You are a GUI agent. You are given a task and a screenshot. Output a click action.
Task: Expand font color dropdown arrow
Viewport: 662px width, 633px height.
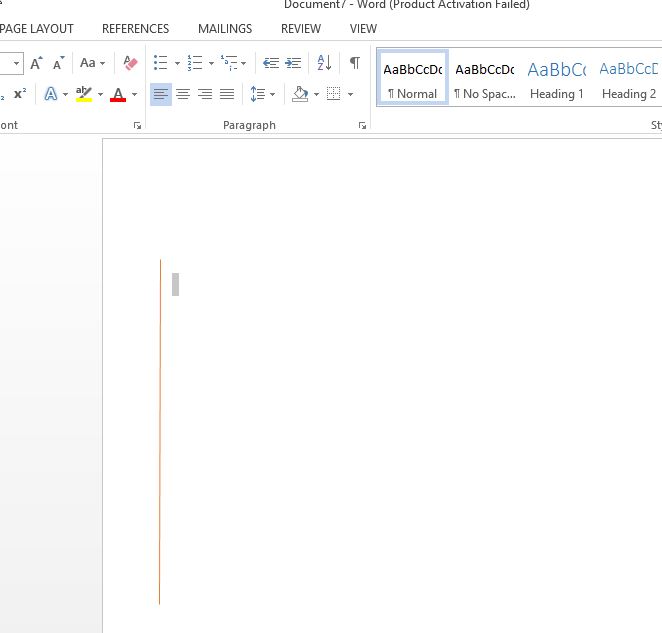click(x=134, y=94)
